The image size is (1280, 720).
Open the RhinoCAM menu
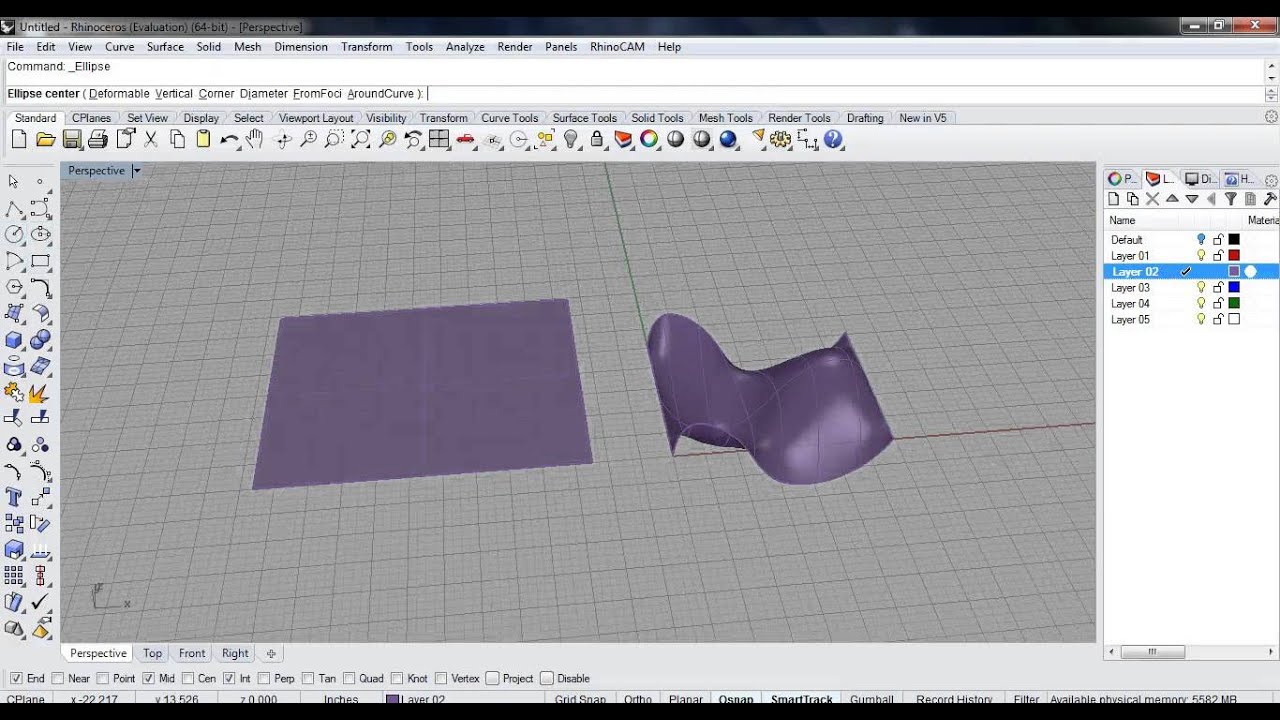[x=617, y=47]
